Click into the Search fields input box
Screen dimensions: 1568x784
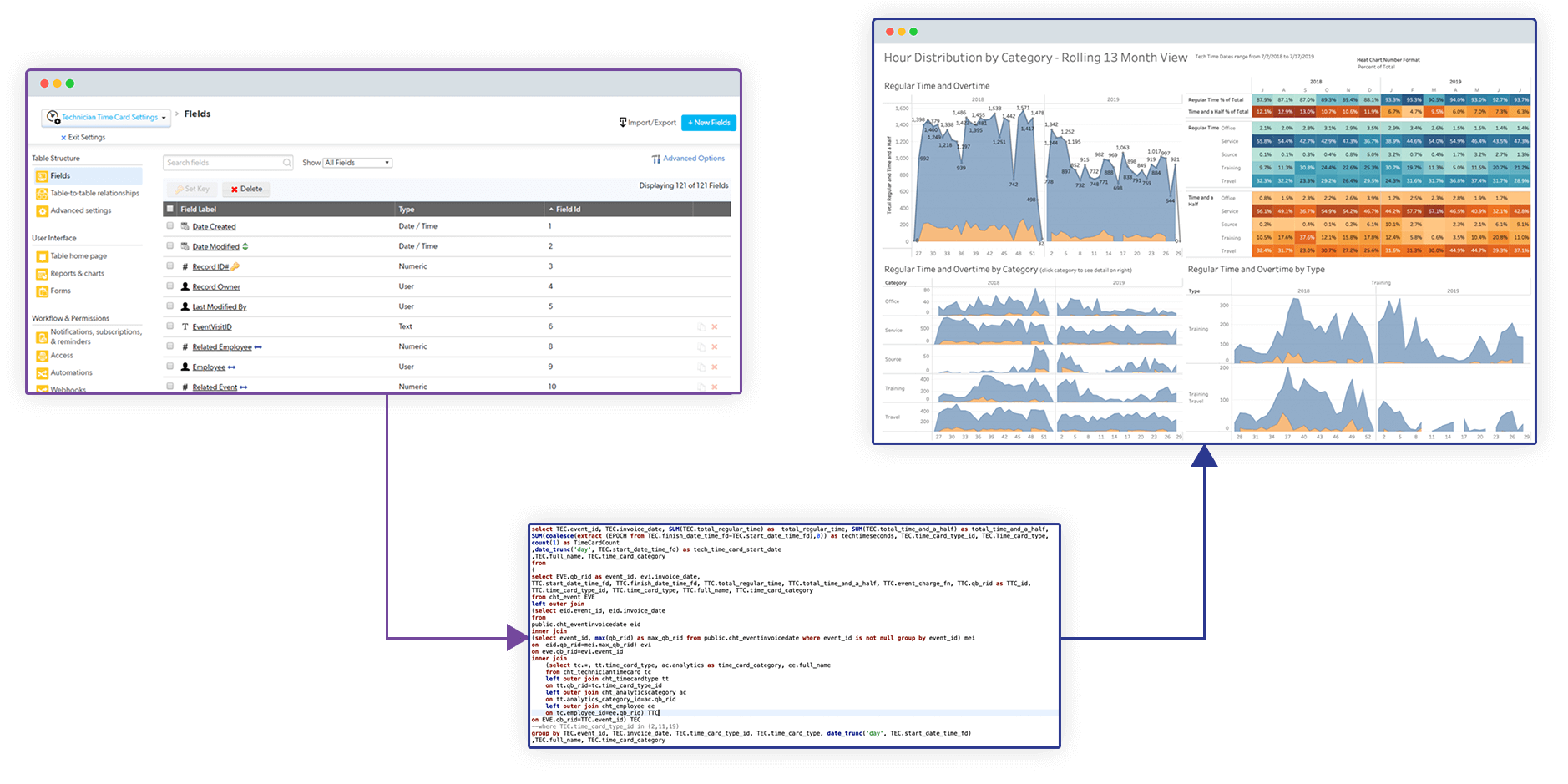click(221, 163)
